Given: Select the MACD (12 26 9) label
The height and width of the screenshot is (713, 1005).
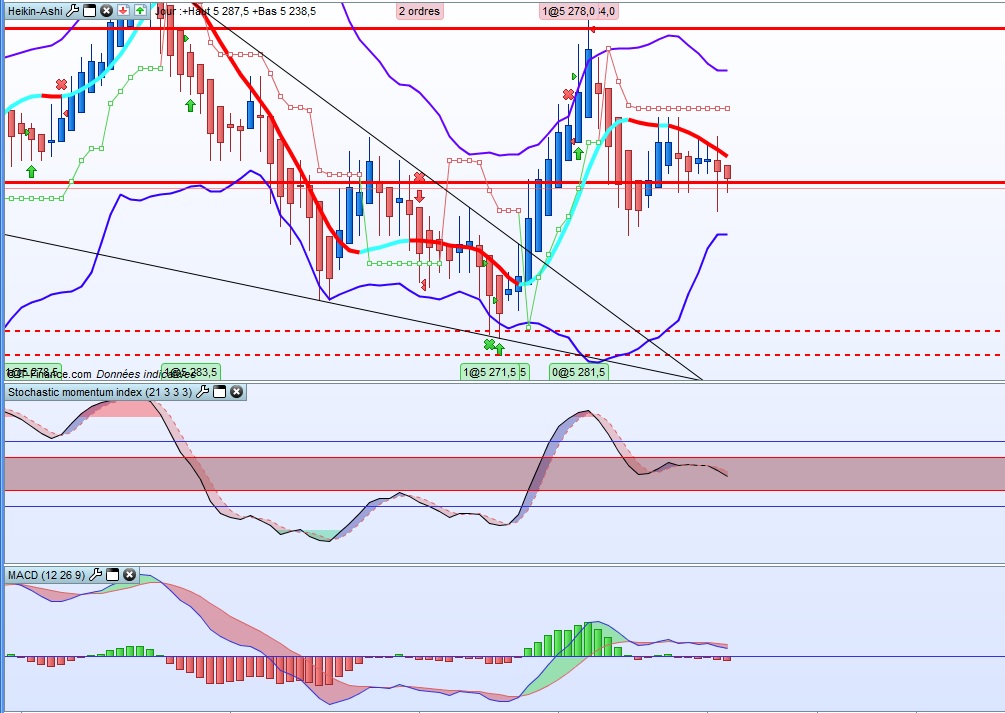Looking at the screenshot, I should [46, 575].
